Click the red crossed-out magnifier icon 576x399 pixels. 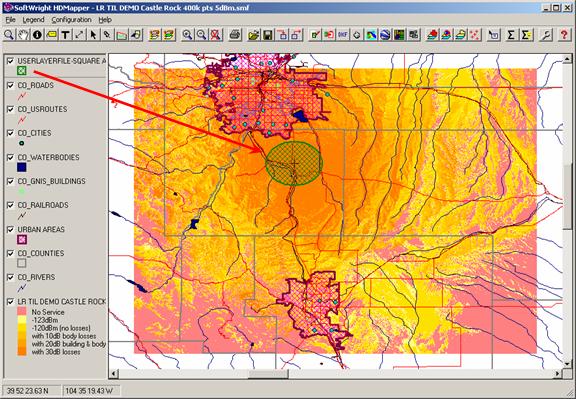point(216,35)
